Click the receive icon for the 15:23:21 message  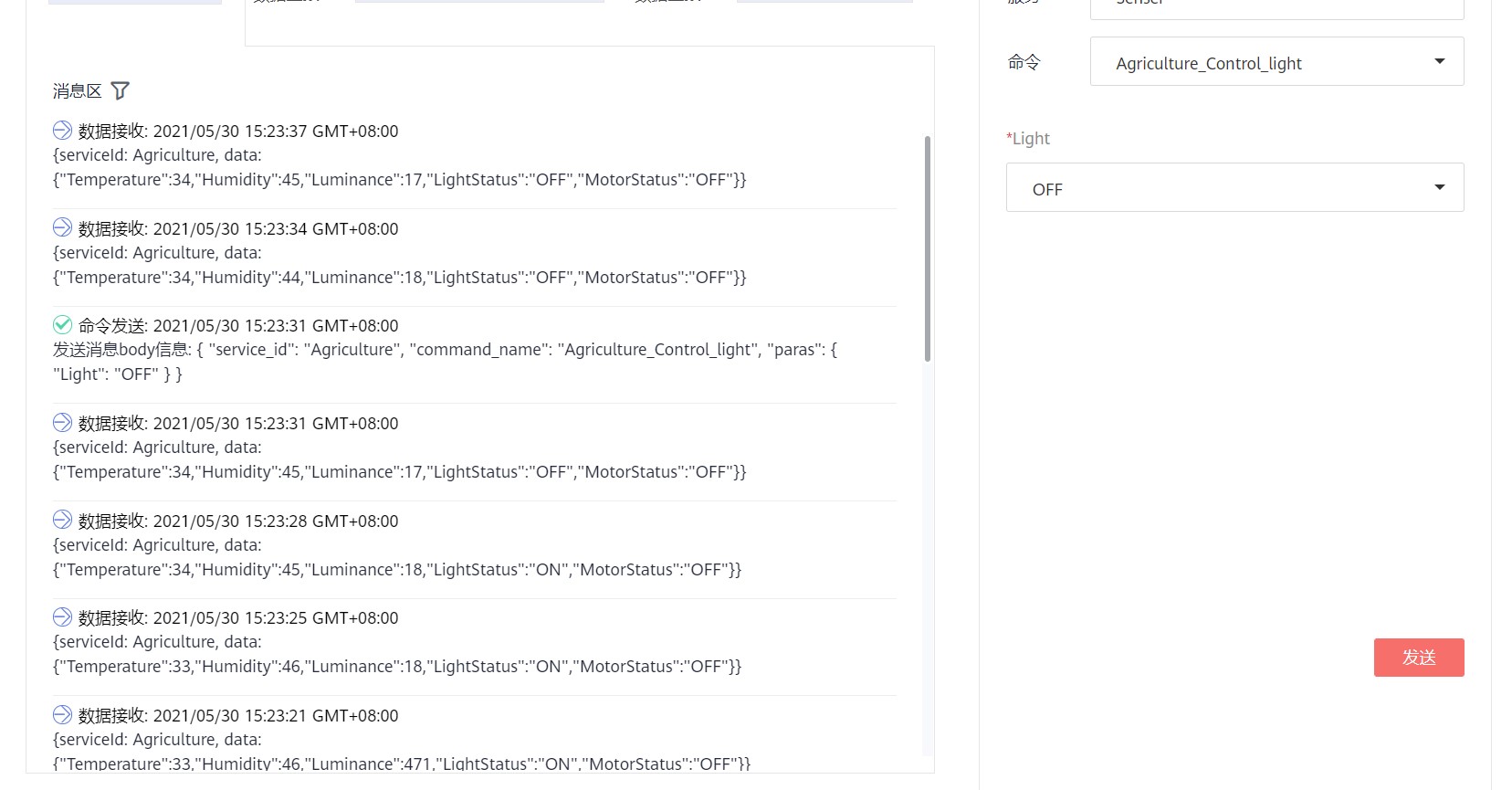tap(62, 715)
